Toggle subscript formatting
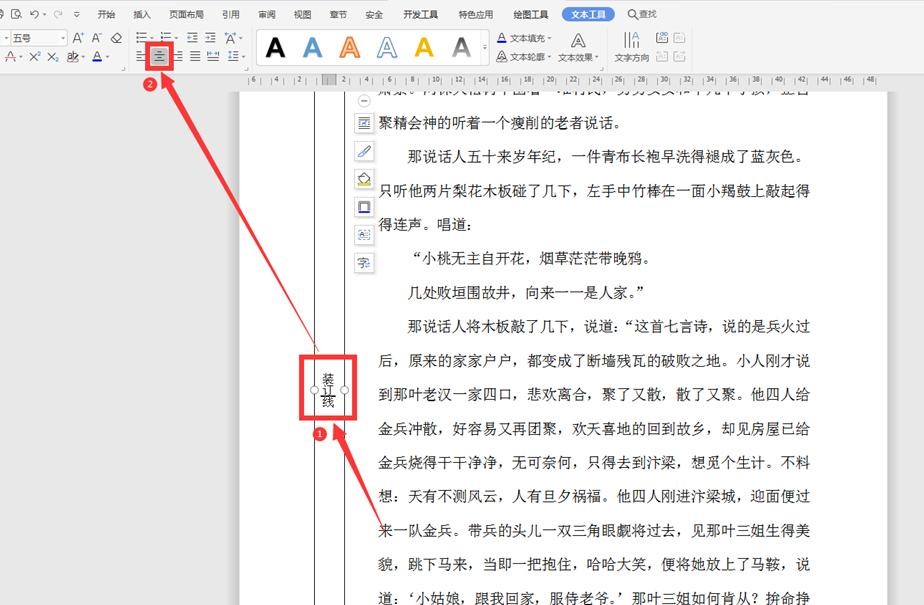Viewport: 924px width, 605px height. coord(53,57)
